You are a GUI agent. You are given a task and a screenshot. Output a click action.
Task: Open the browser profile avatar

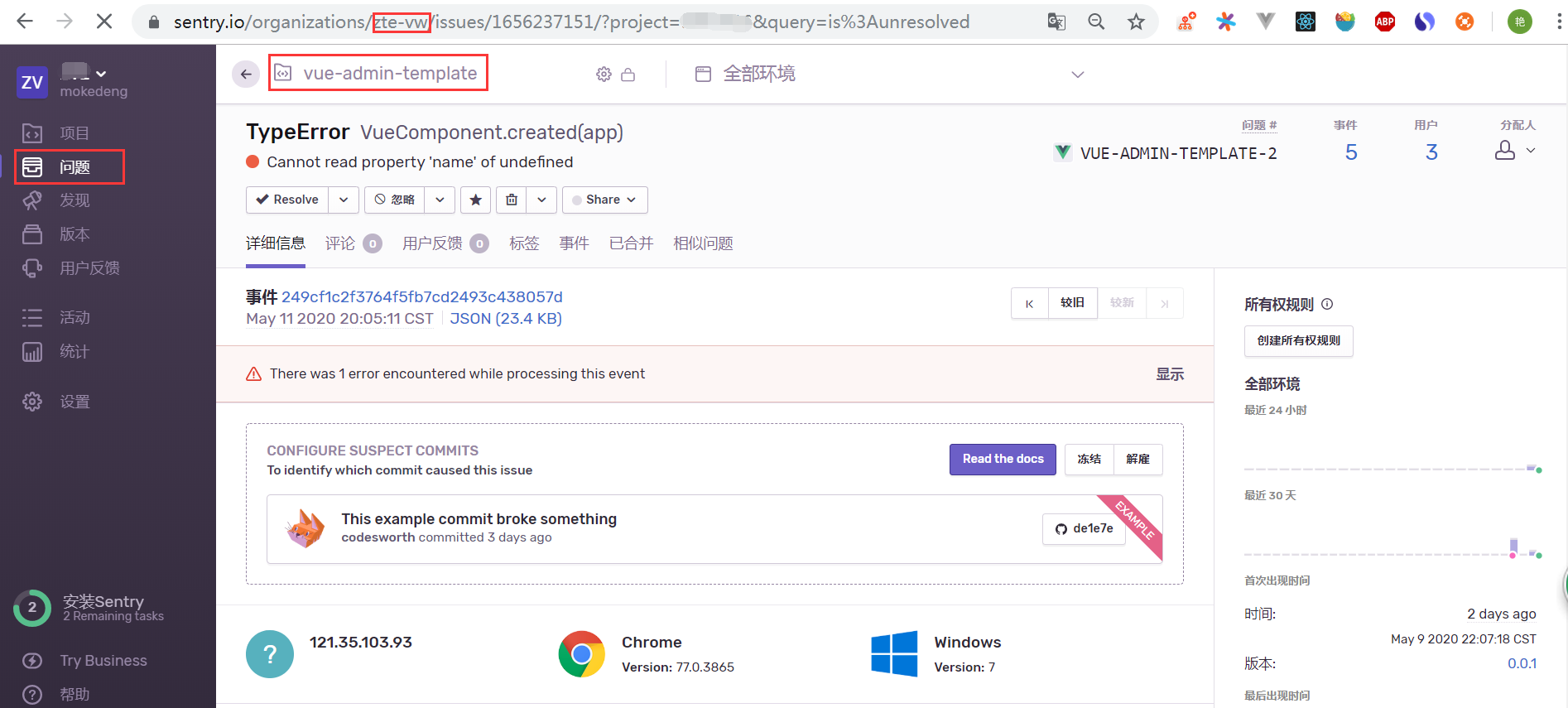click(1520, 22)
